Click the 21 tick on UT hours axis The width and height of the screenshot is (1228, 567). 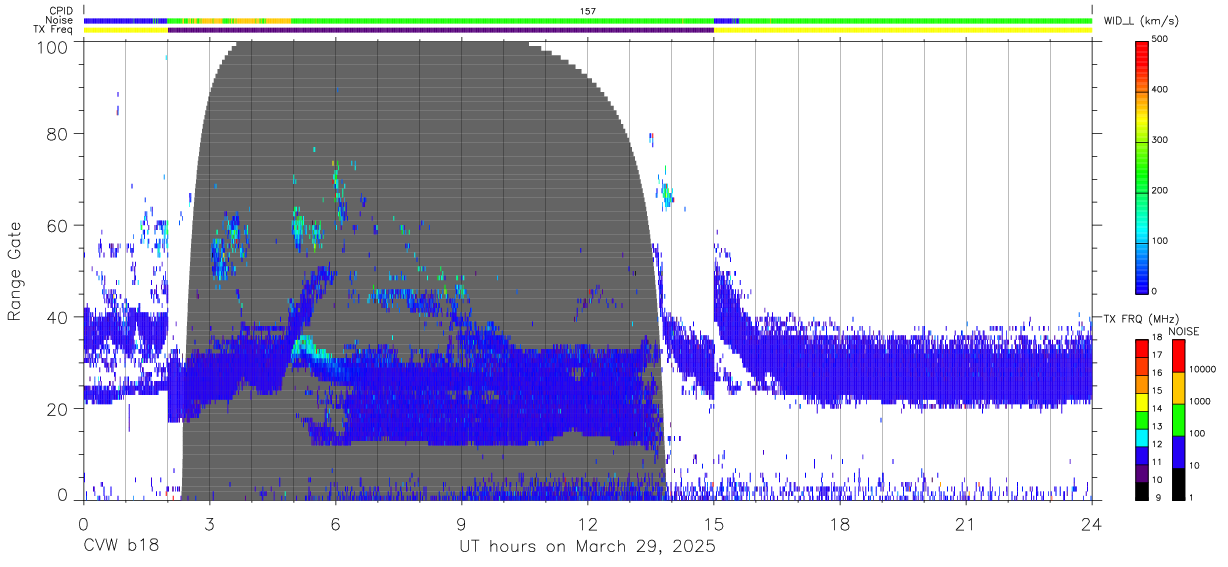[966, 525]
